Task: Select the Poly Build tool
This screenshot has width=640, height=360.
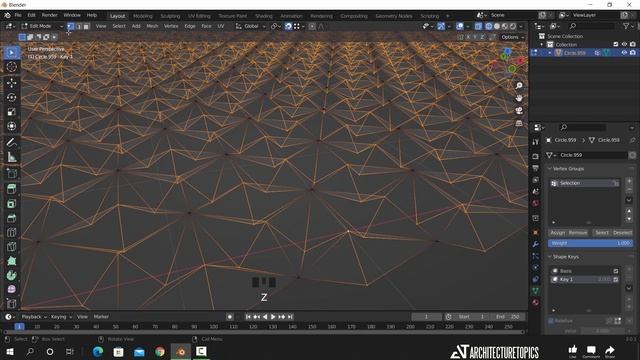Action: [x=11, y=261]
